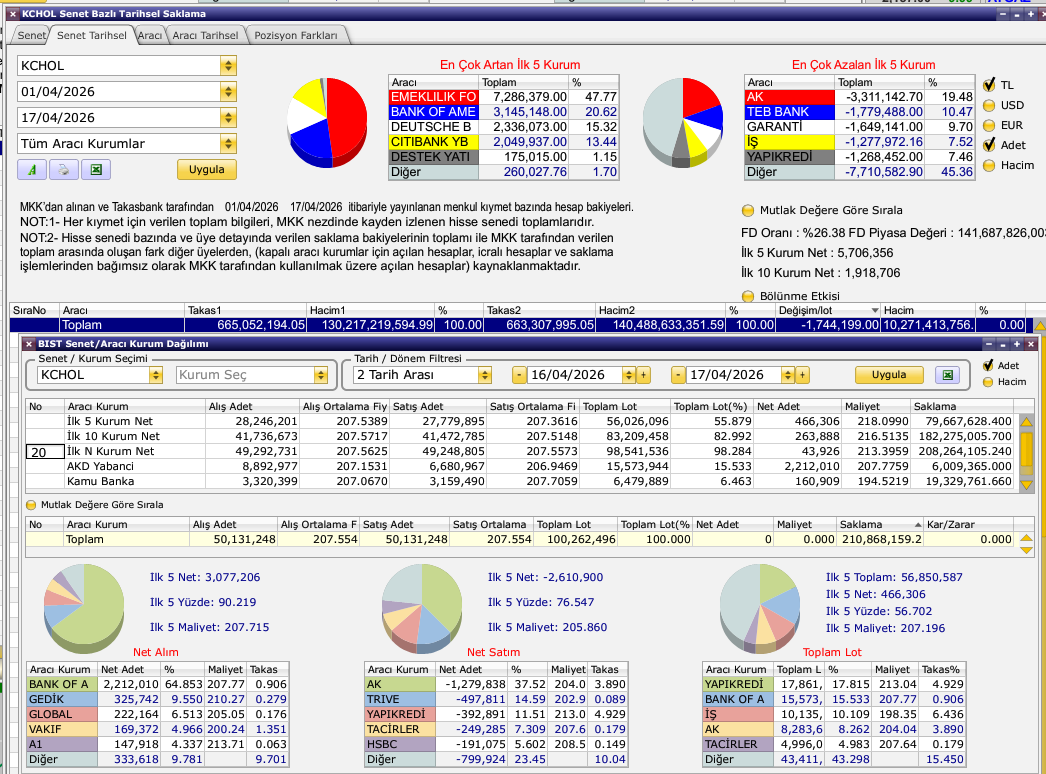
Task: Click the N value field showing 20
Action: [x=44, y=452]
